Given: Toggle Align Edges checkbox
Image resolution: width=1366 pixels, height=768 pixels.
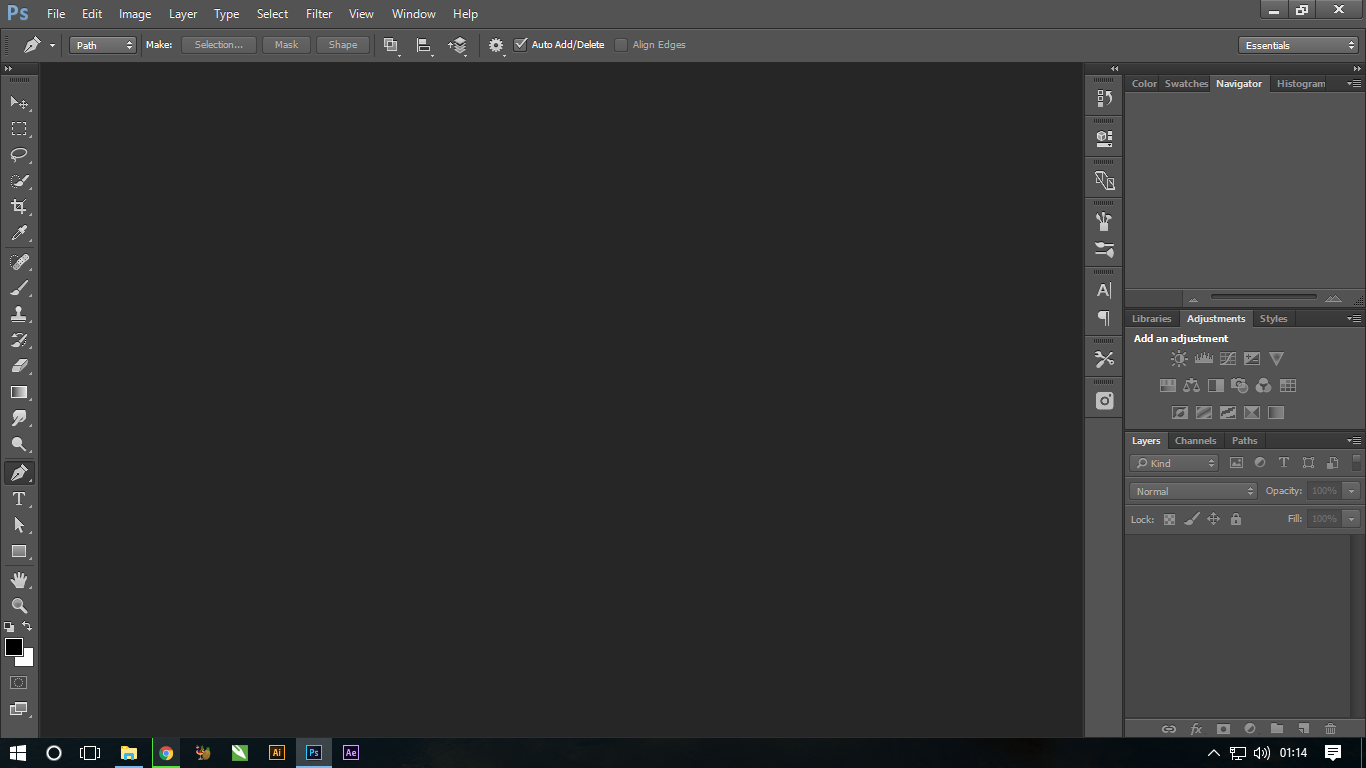Looking at the screenshot, I should tap(621, 45).
